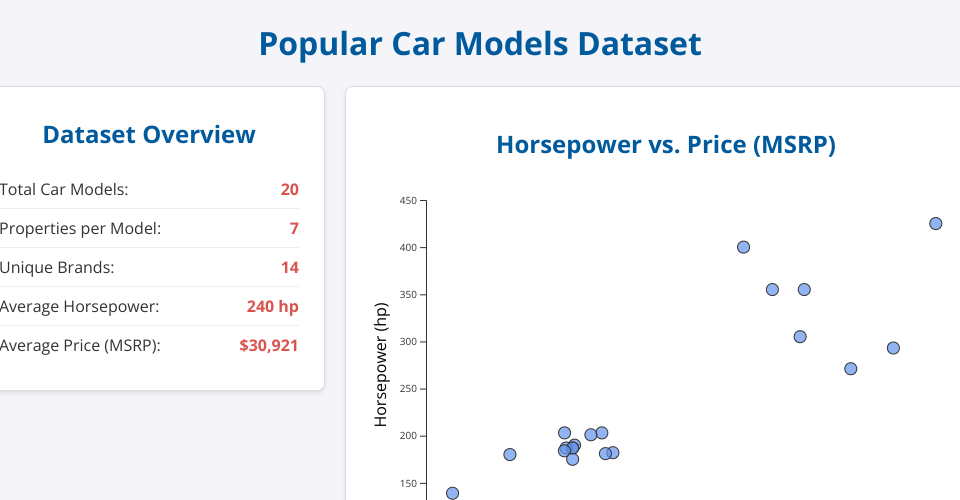Select the data point near 305 horsepower
Image resolution: width=960 pixels, height=500 pixels.
[800, 337]
